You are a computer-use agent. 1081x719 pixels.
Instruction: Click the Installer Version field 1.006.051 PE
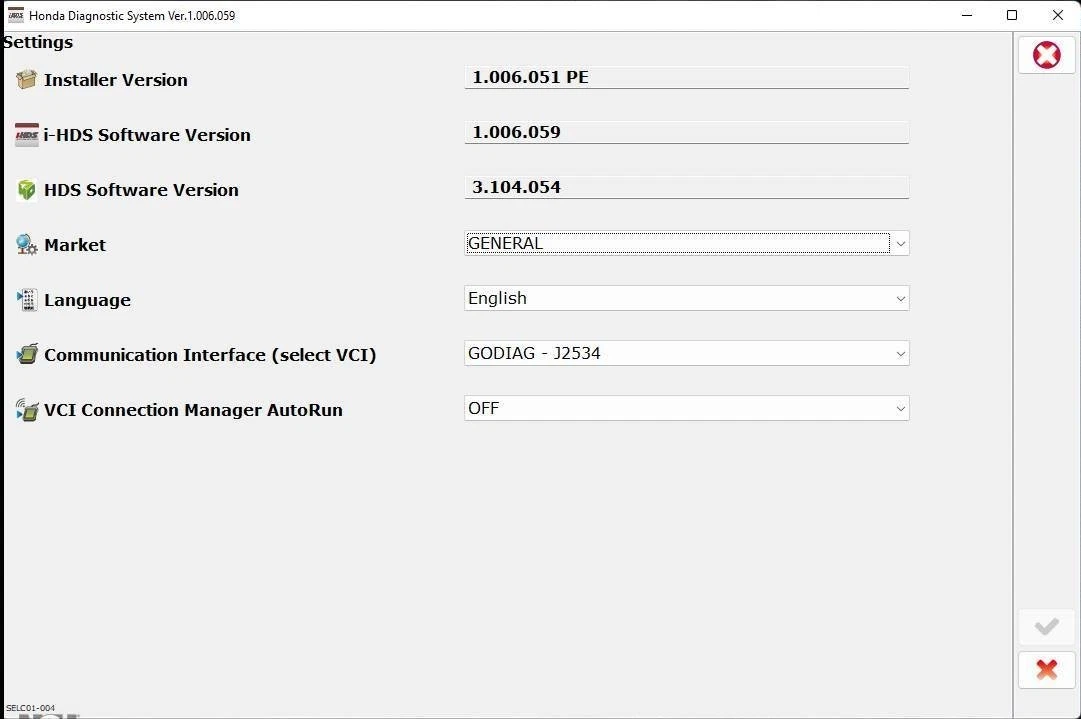coord(687,77)
